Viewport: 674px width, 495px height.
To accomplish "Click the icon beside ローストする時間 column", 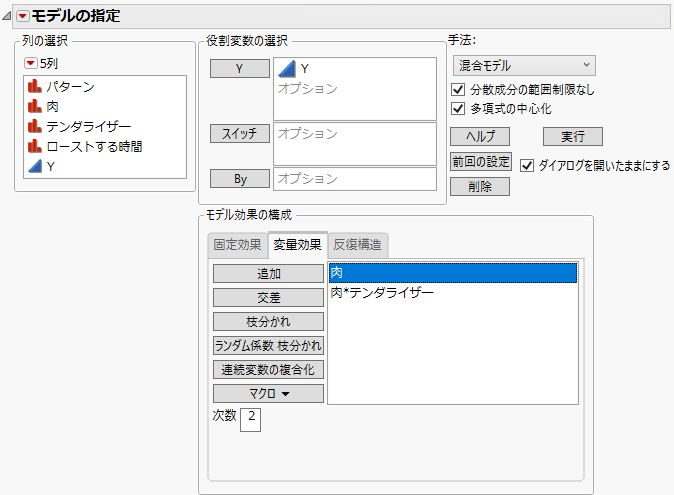I will (x=34, y=146).
